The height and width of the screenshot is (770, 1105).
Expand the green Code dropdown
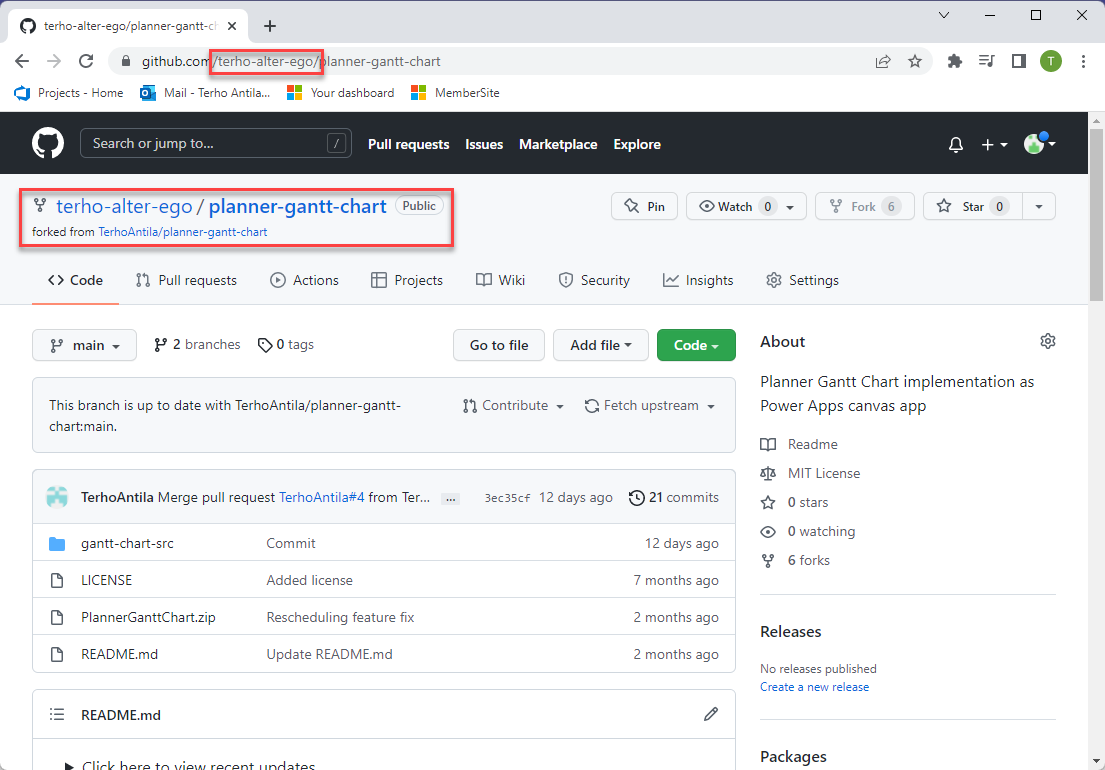click(x=696, y=345)
